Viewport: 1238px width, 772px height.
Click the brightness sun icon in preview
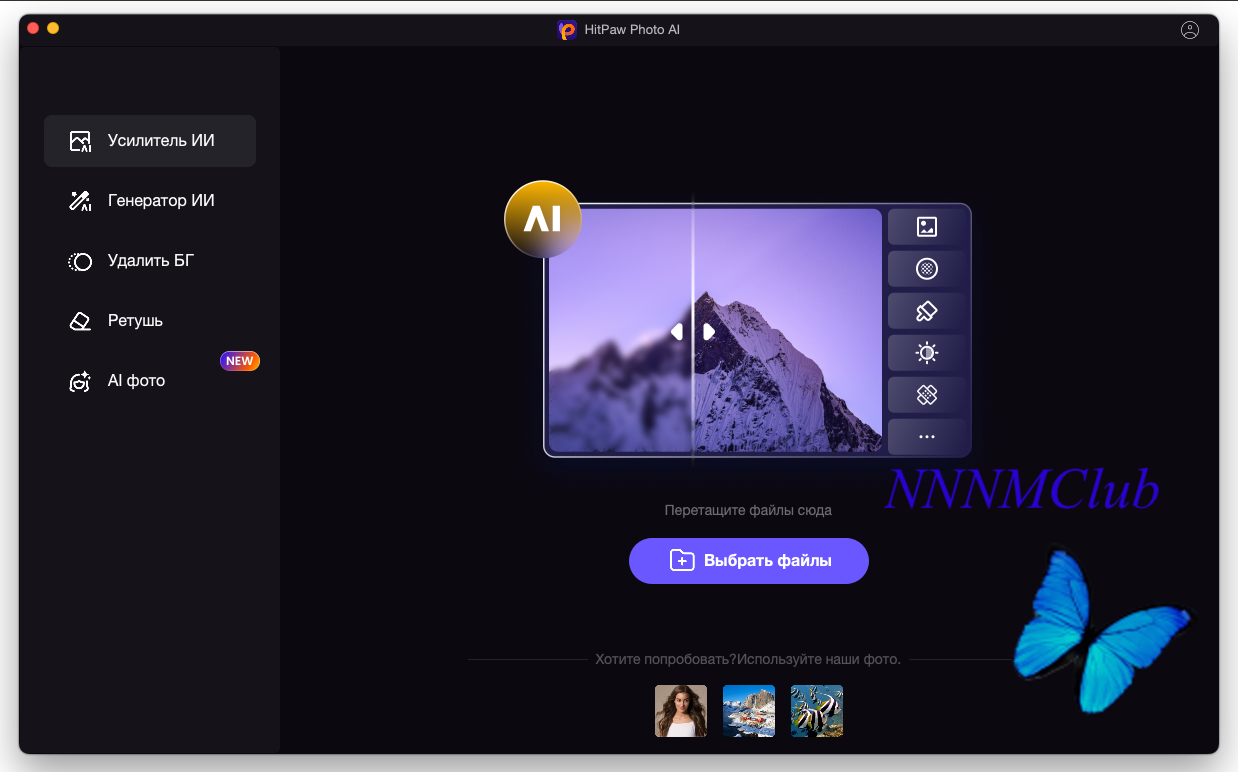point(927,353)
